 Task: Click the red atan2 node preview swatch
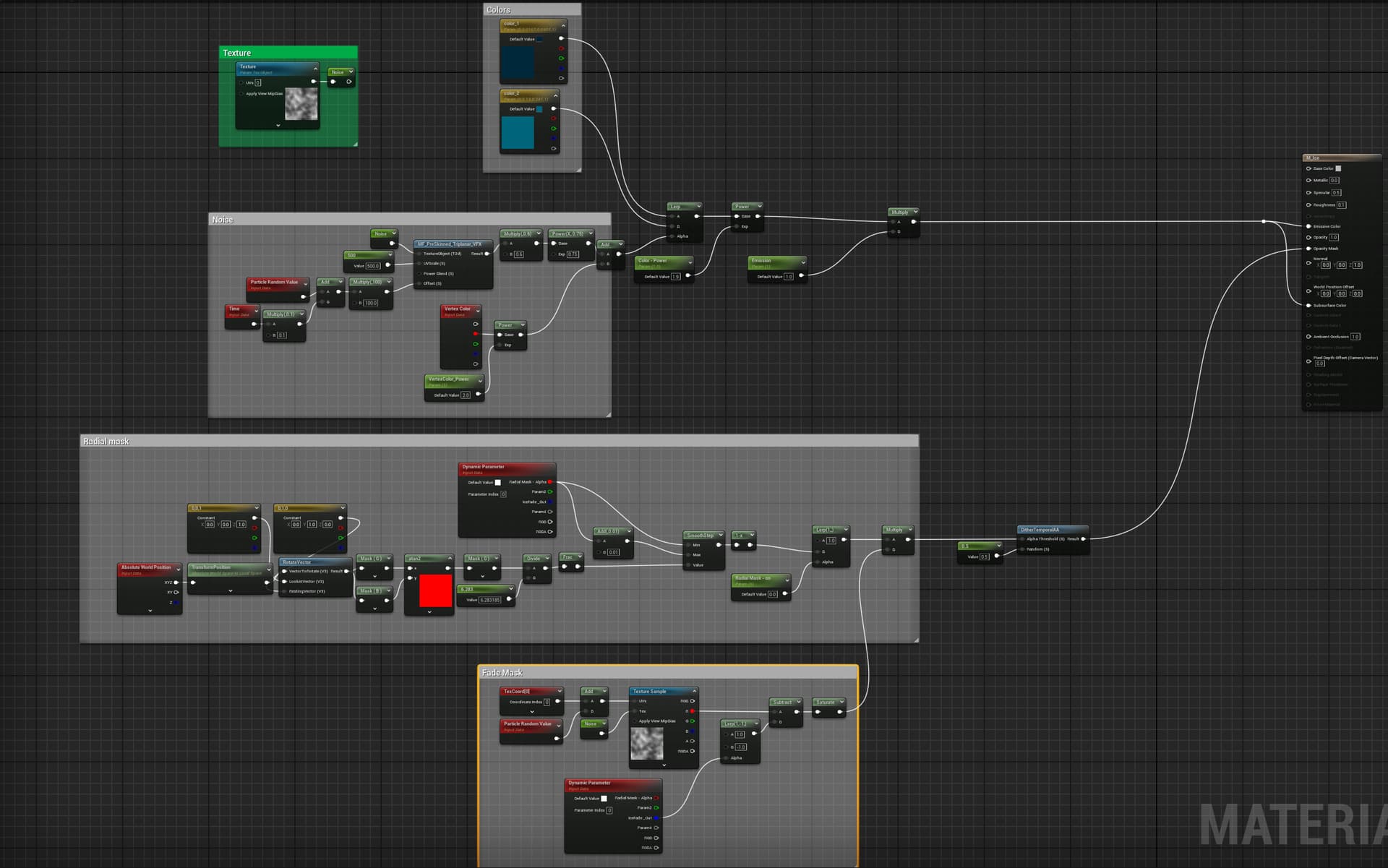tap(436, 591)
